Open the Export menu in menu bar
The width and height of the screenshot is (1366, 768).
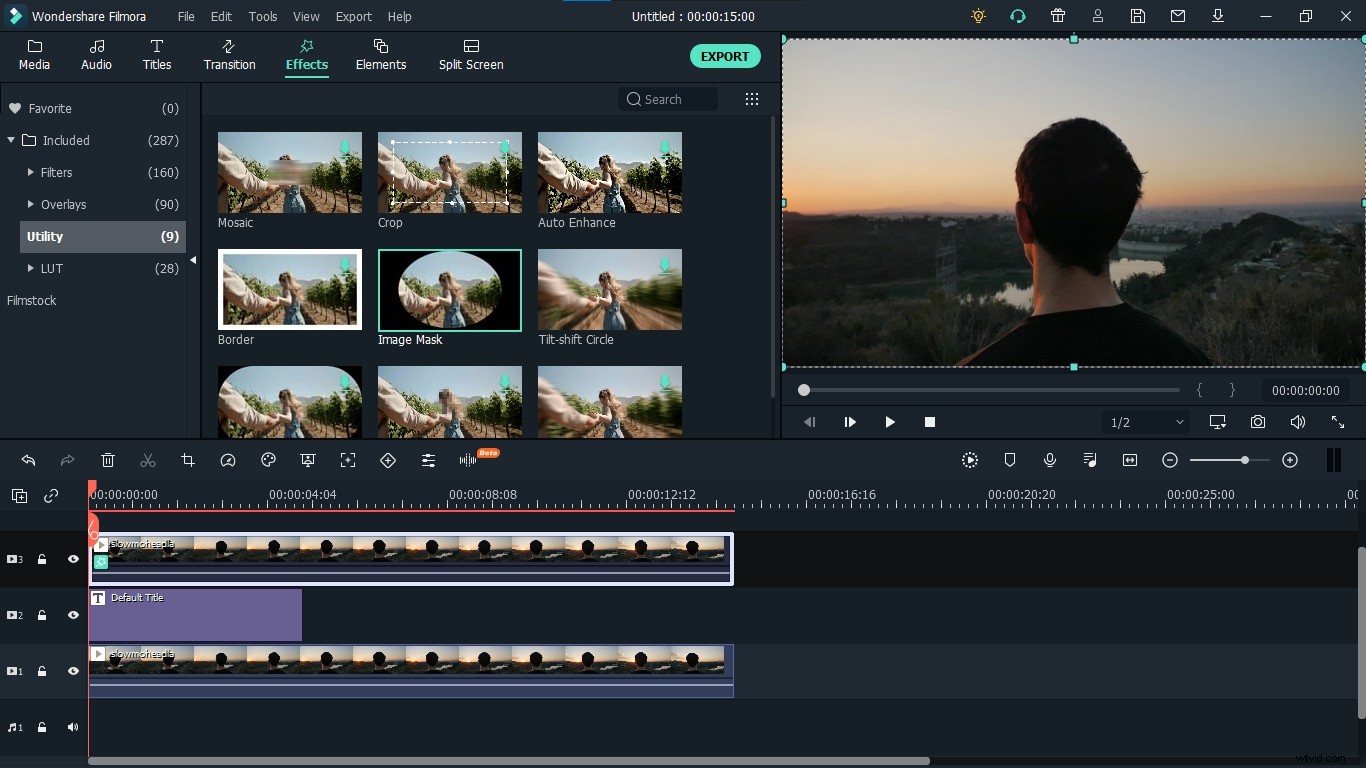coord(353,17)
